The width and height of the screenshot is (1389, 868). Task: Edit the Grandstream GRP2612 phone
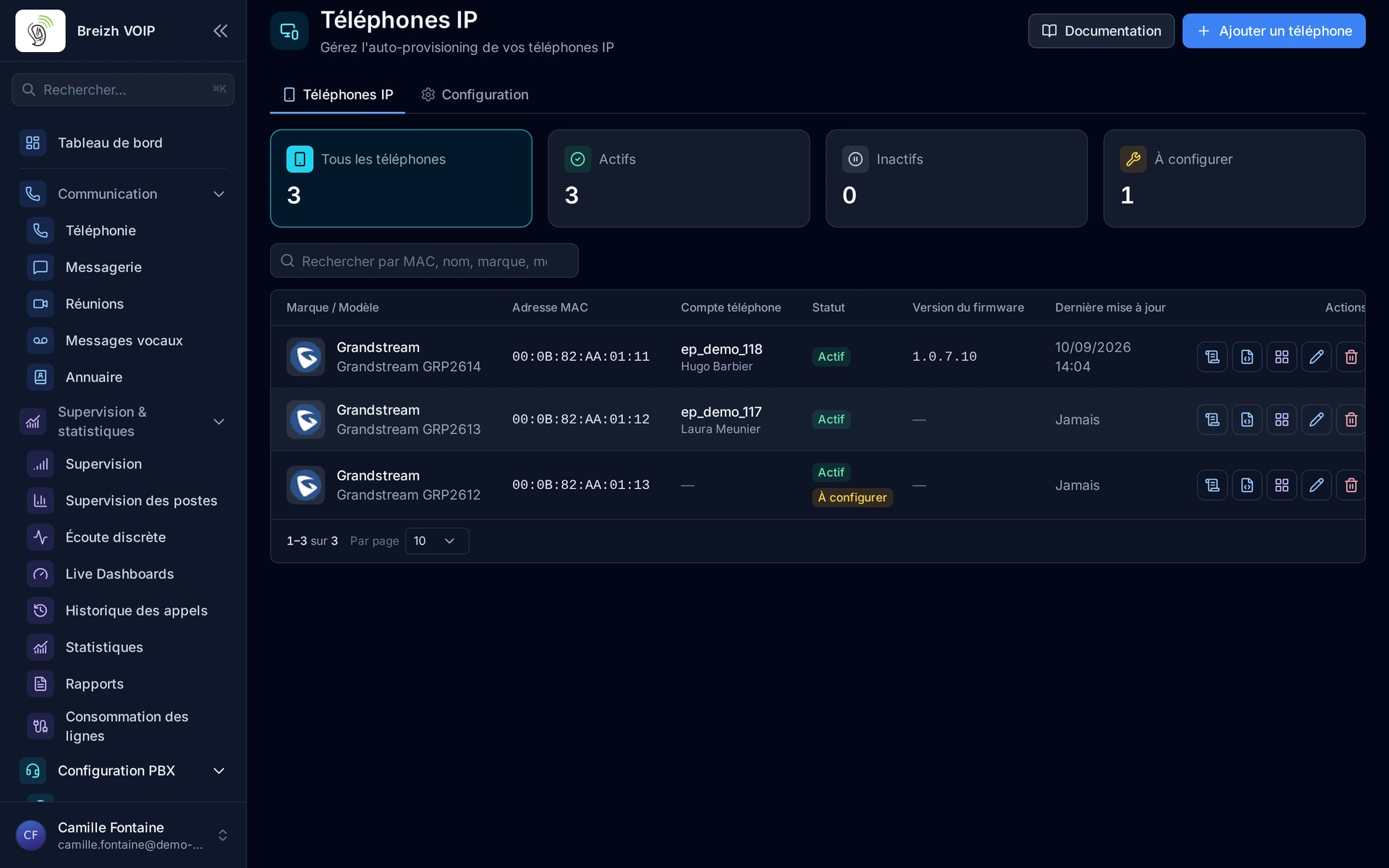[1317, 485]
